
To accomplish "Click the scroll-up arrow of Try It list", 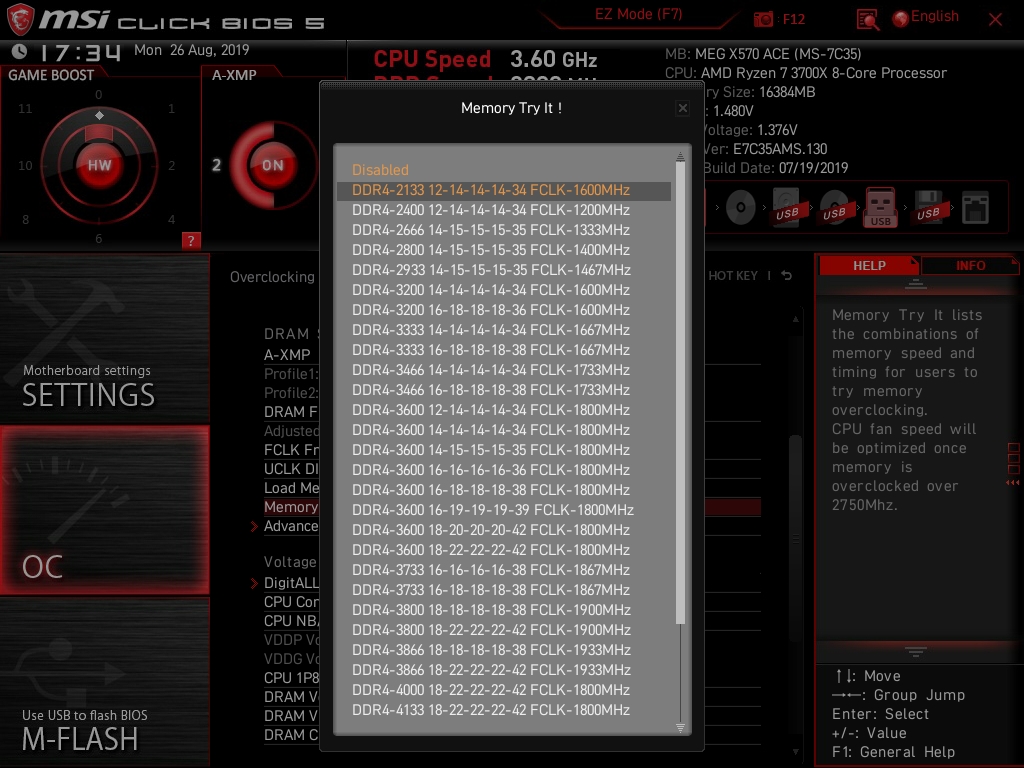I will (680, 156).
